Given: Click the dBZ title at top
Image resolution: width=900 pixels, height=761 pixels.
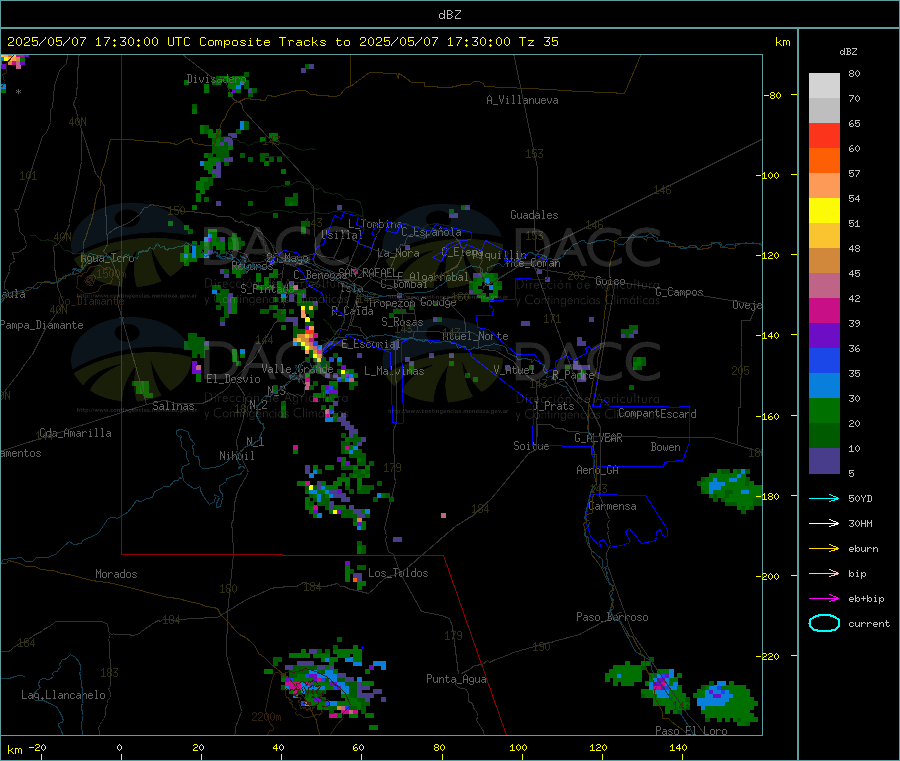Looking at the screenshot, I should [x=449, y=15].
